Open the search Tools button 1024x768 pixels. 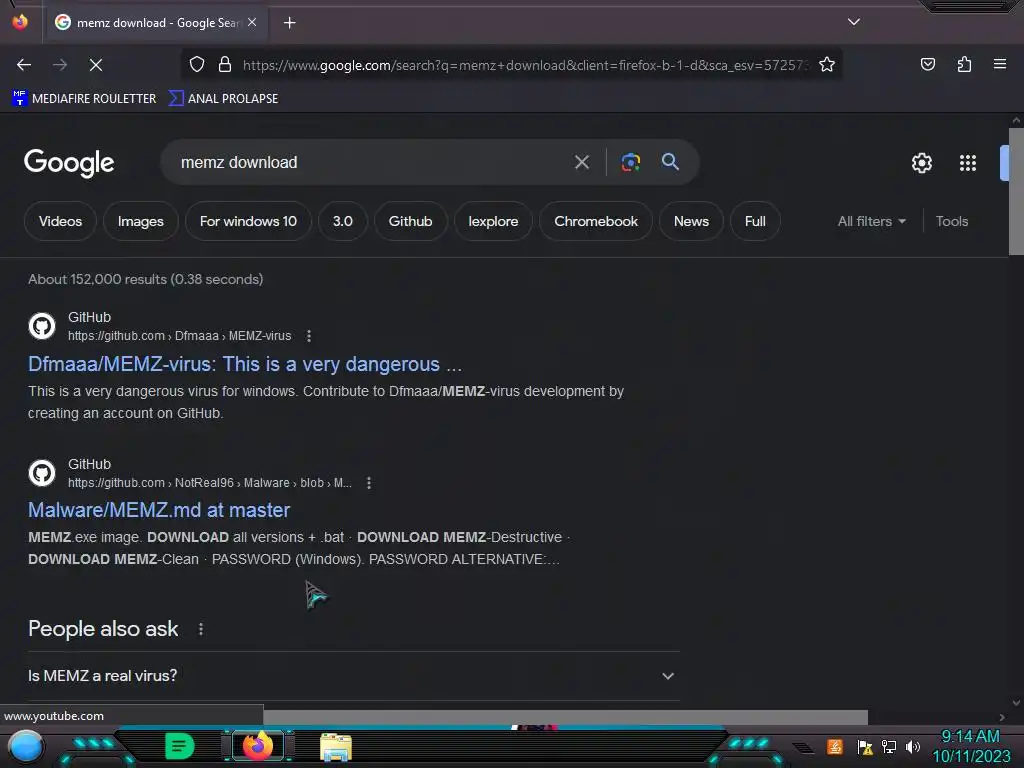952,221
